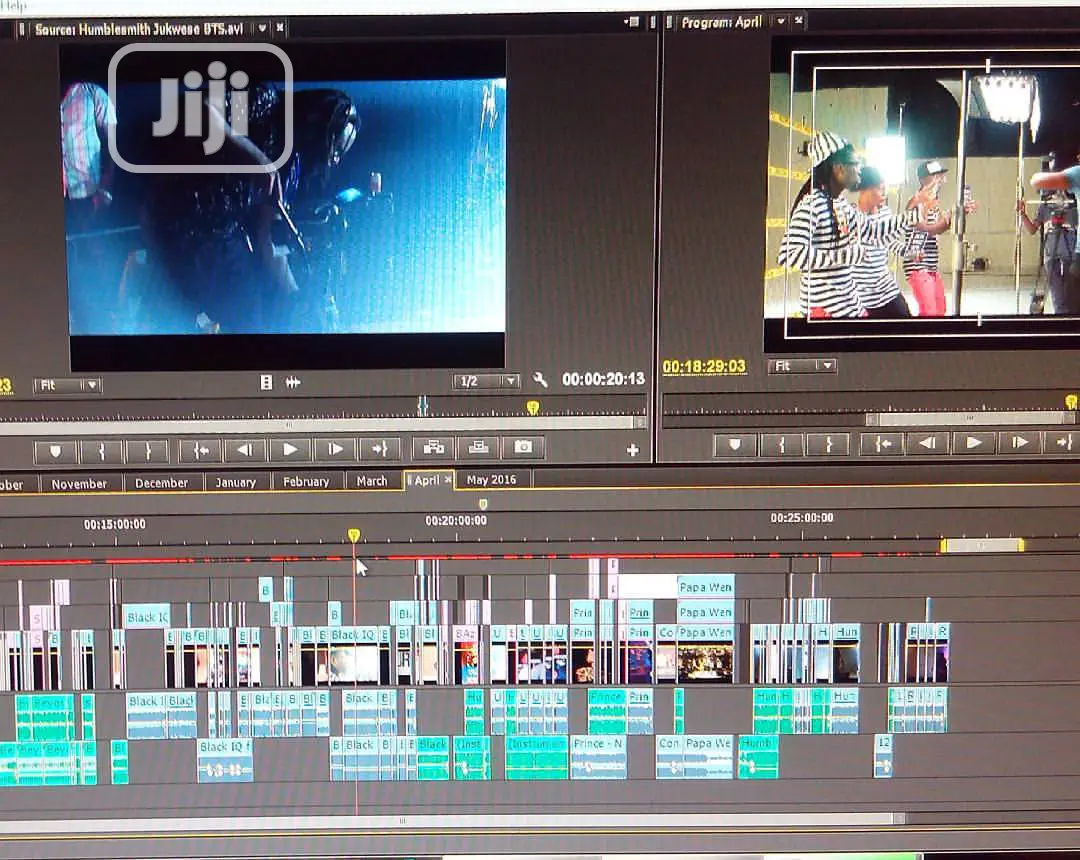Viewport: 1080px width, 860px height.
Task: Mark In point in Source monitor
Action: tap(101, 451)
